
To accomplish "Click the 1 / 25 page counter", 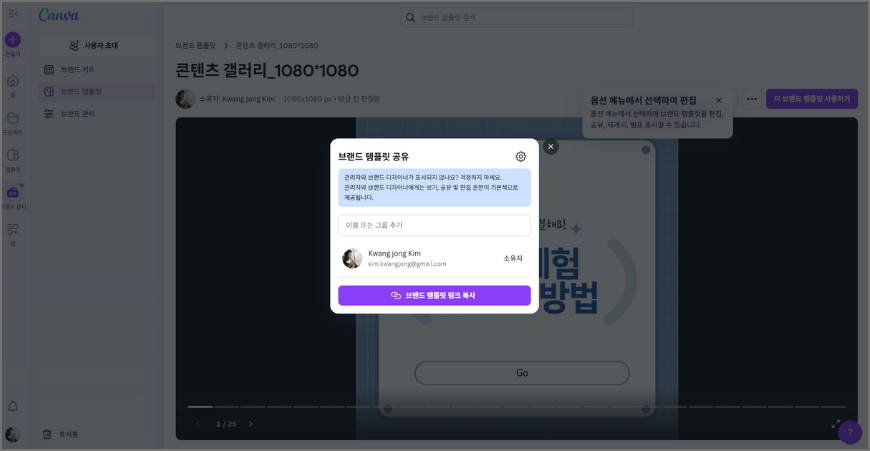I will 226,424.
